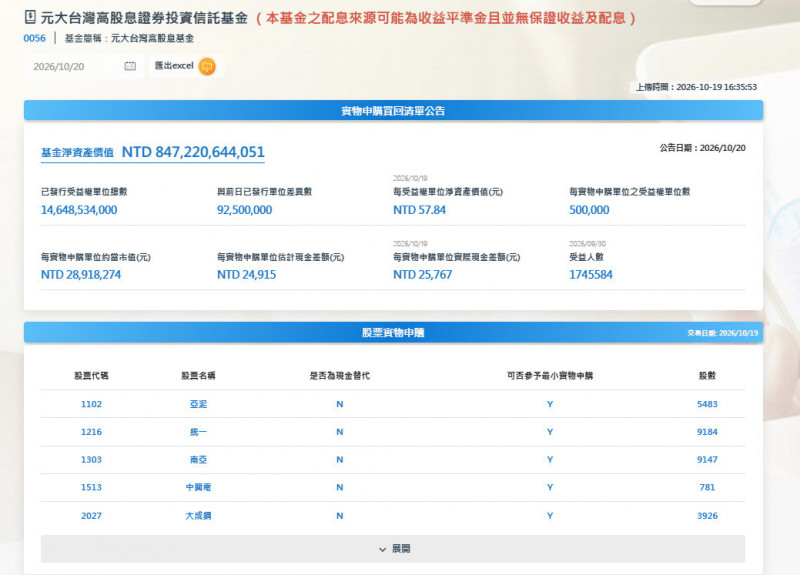Expand the stock list with 展開
Image resolution: width=800 pixels, height=575 pixels.
coord(393,549)
